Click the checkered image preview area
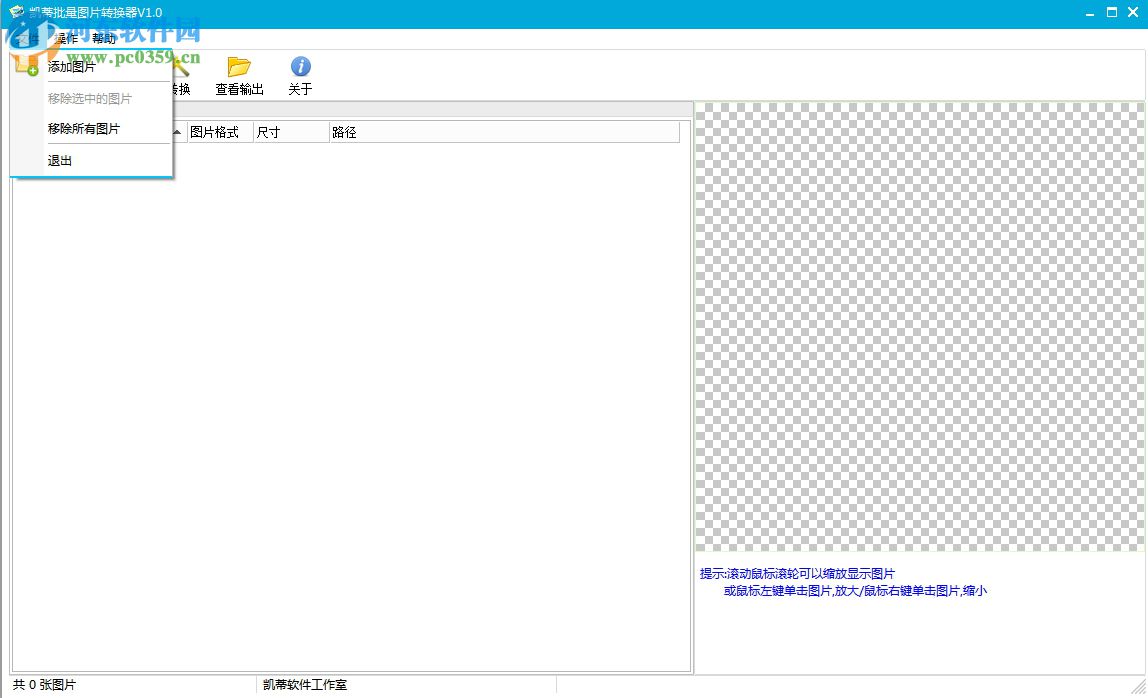Screen dimensions: 1148x698 point(920,327)
